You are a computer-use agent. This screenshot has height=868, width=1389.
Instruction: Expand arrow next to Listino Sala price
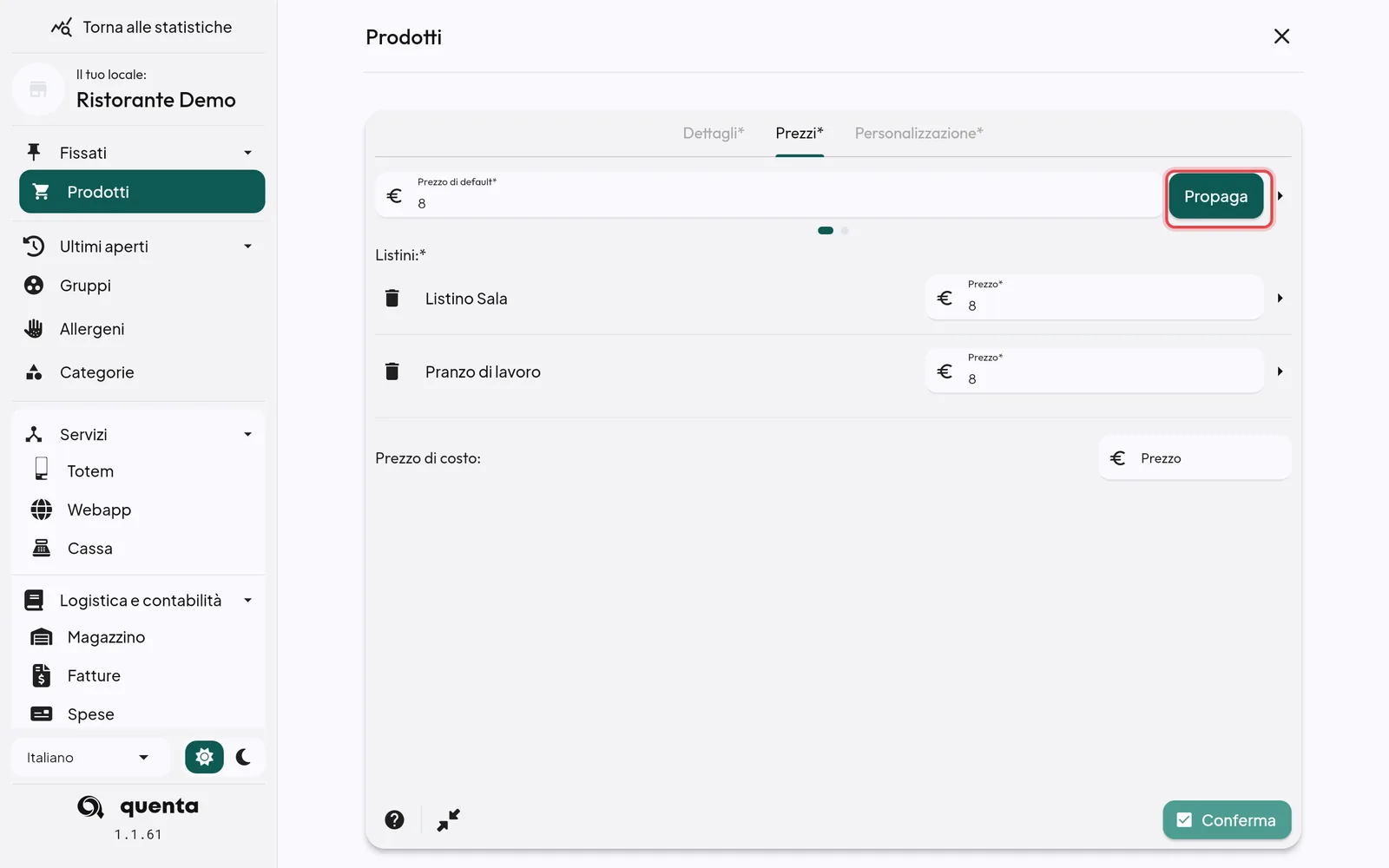(x=1280, y=299)
